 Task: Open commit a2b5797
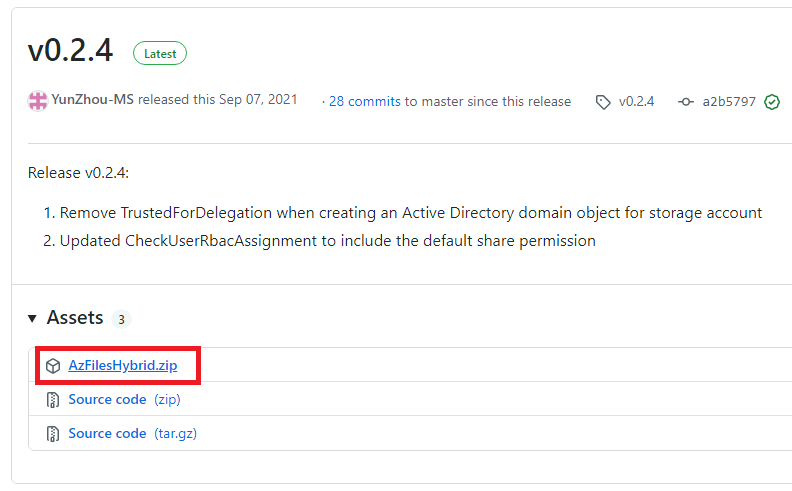click(x=729, y=102)
